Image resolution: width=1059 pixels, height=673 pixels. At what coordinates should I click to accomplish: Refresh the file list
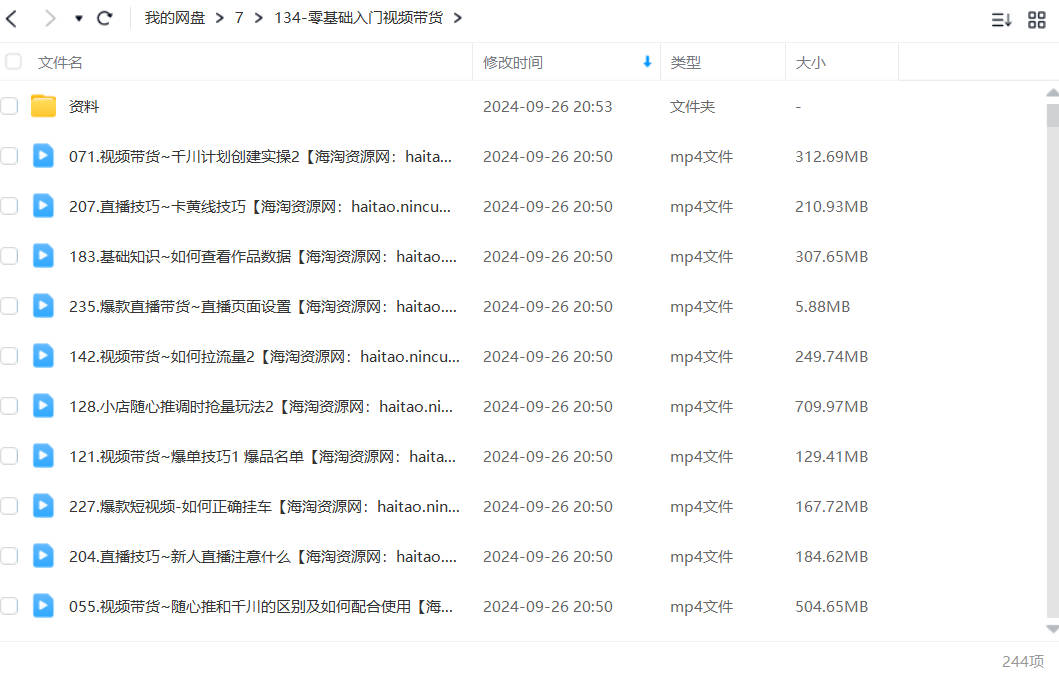[x=105, y=18]
